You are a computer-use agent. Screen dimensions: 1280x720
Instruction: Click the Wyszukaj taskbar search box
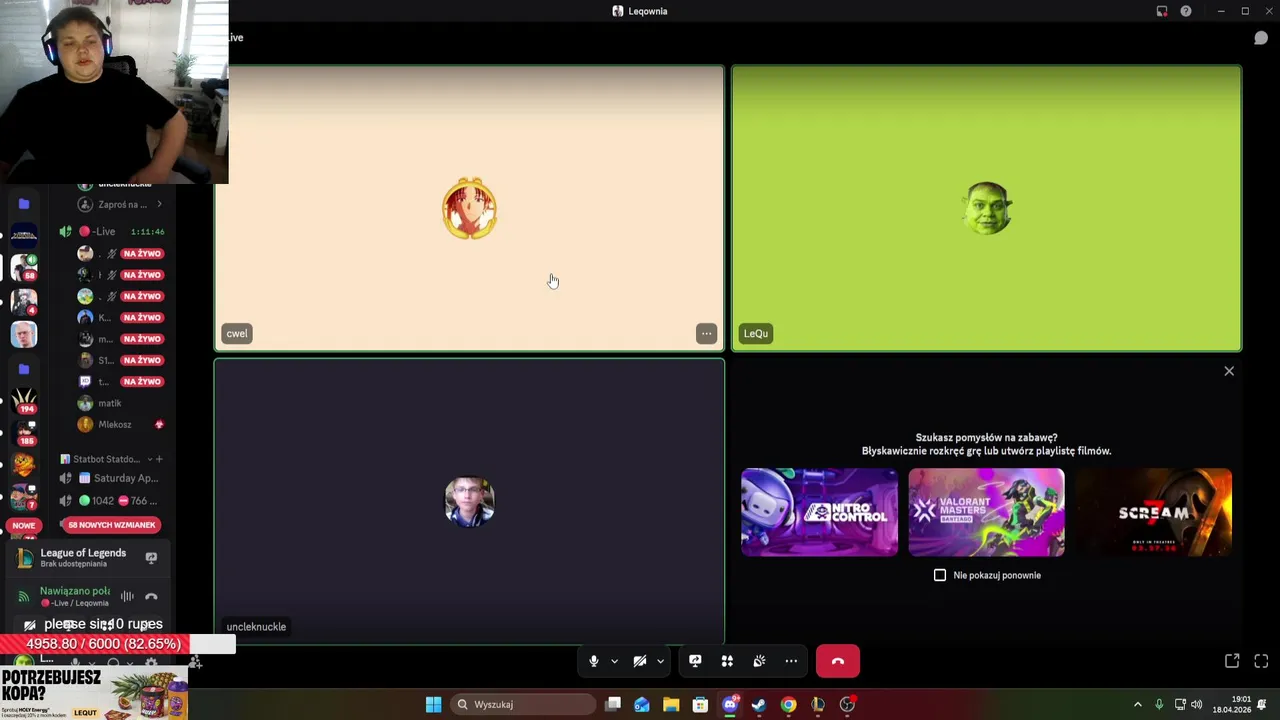[523, 704]
